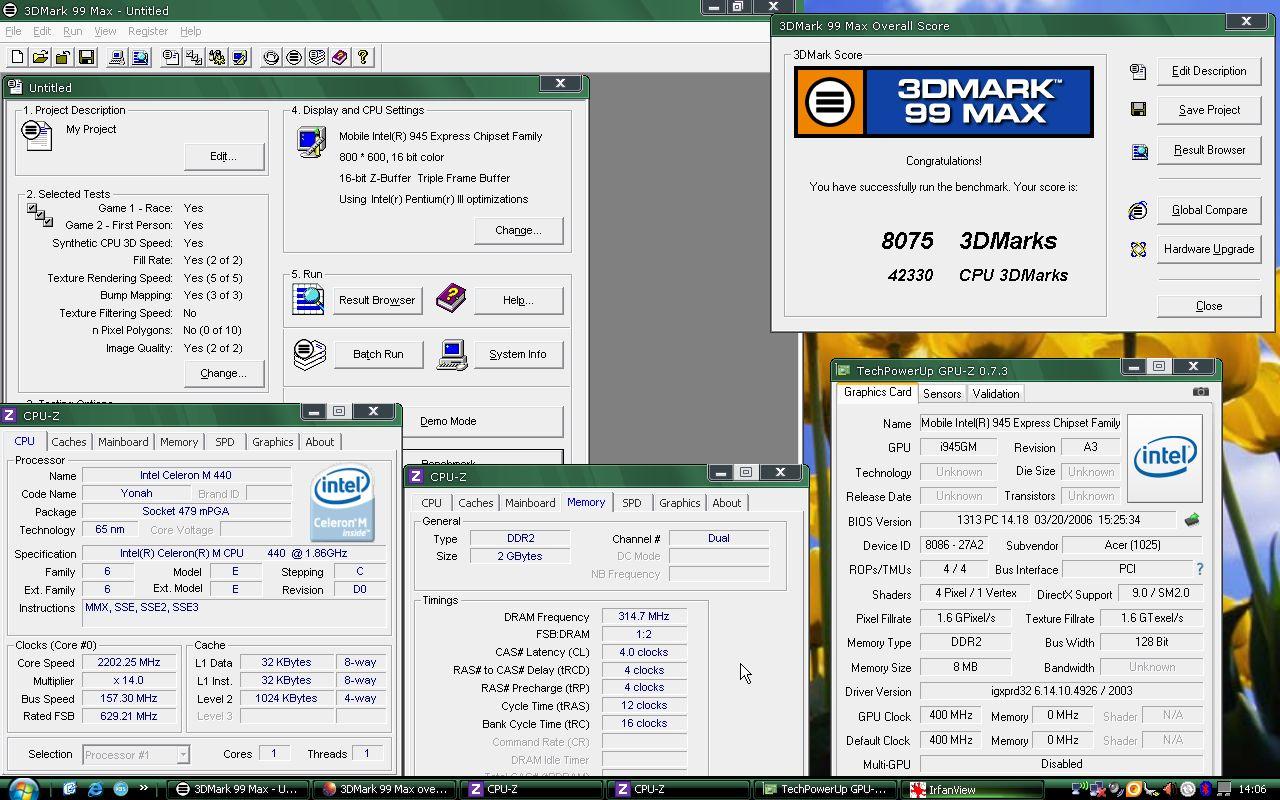
Task: Click the computer icon beside System Info
Action: tap(452, 355)
